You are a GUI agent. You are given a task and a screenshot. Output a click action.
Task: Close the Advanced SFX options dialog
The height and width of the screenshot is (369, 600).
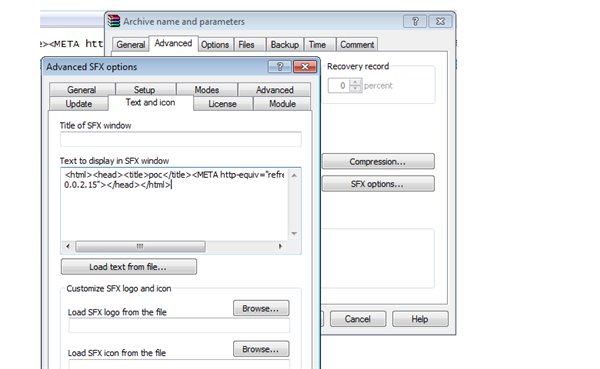[x=305, y=67]
